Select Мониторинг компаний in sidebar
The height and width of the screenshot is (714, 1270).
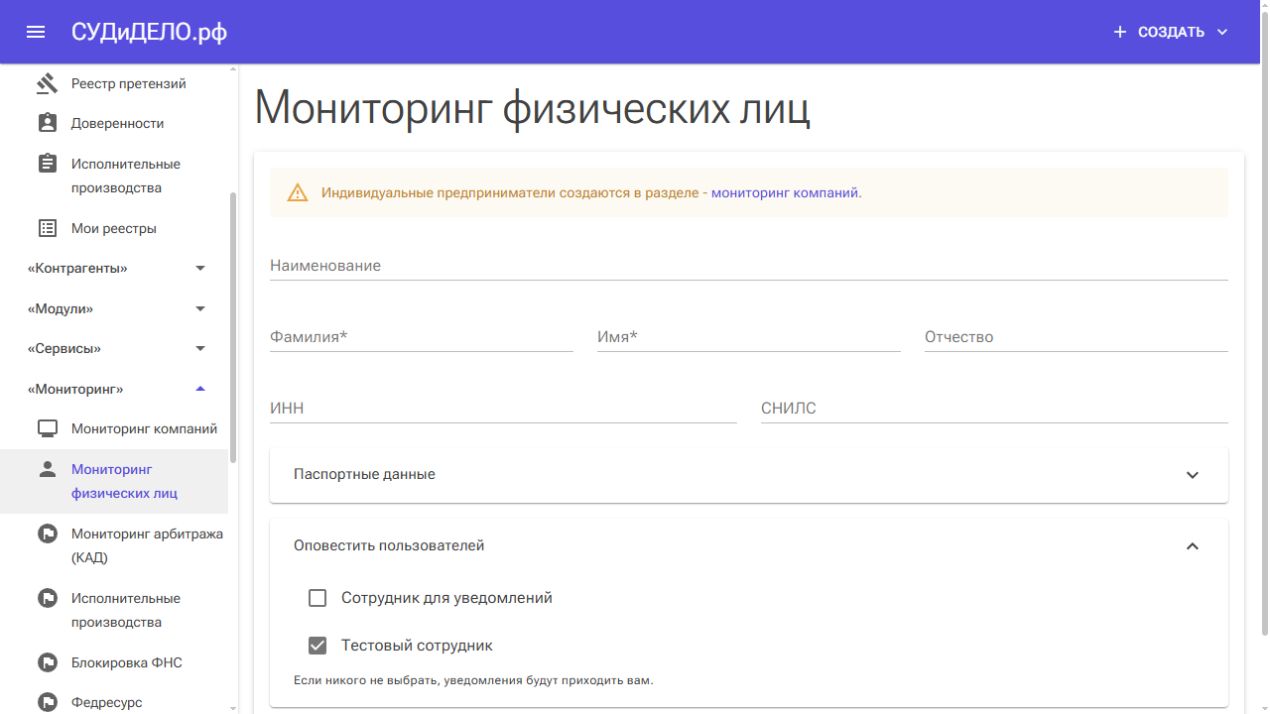(144, 429)
